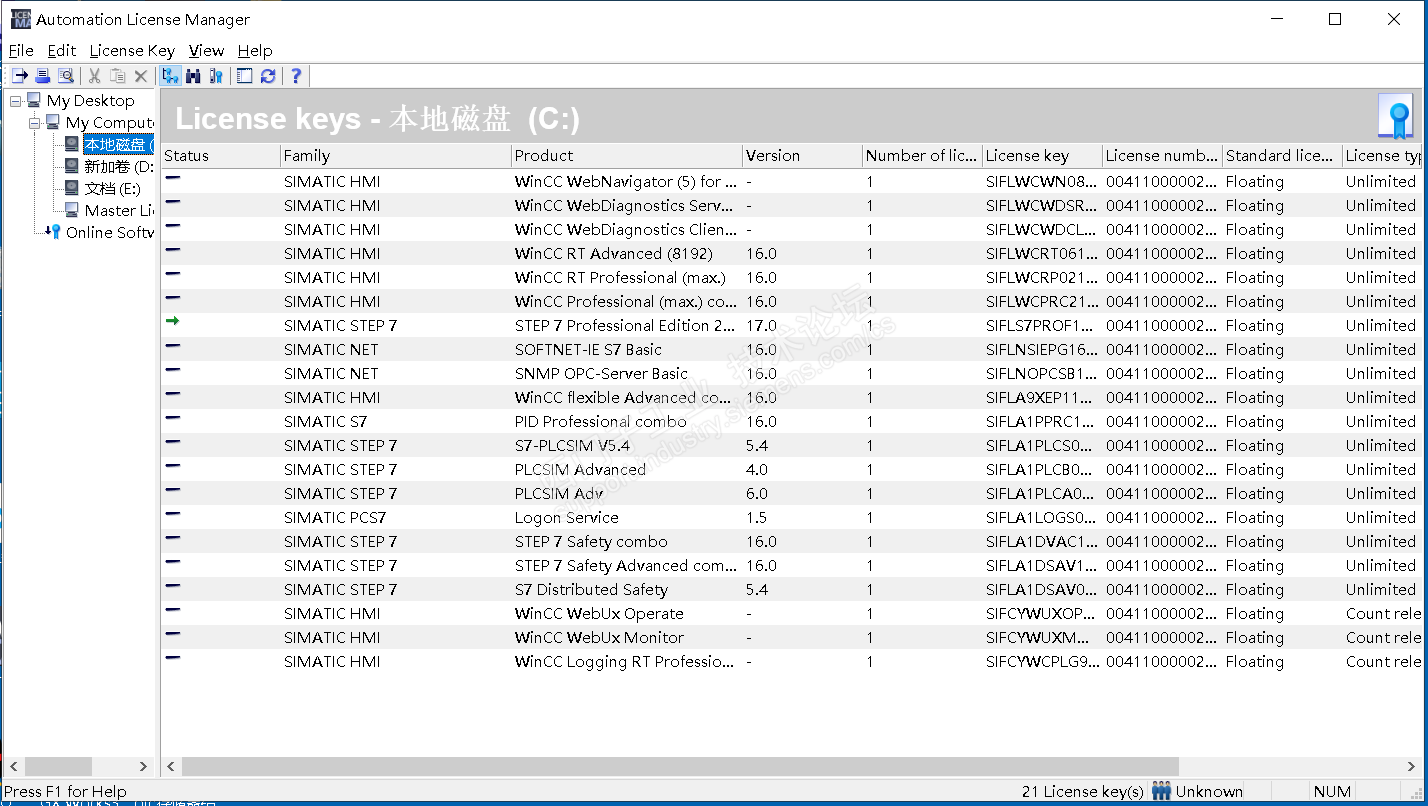Collapse the My Computer tree node
This screenshot has height=806, width=1428.
[35, 122]
